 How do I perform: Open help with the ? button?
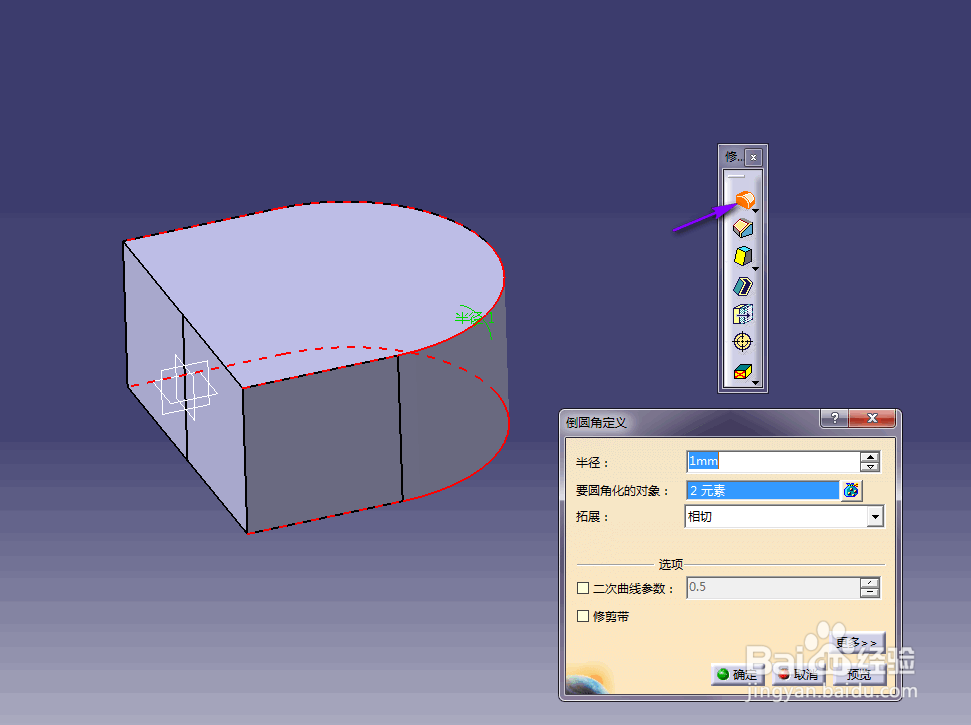pyautogui.click(x=835, y=418)
